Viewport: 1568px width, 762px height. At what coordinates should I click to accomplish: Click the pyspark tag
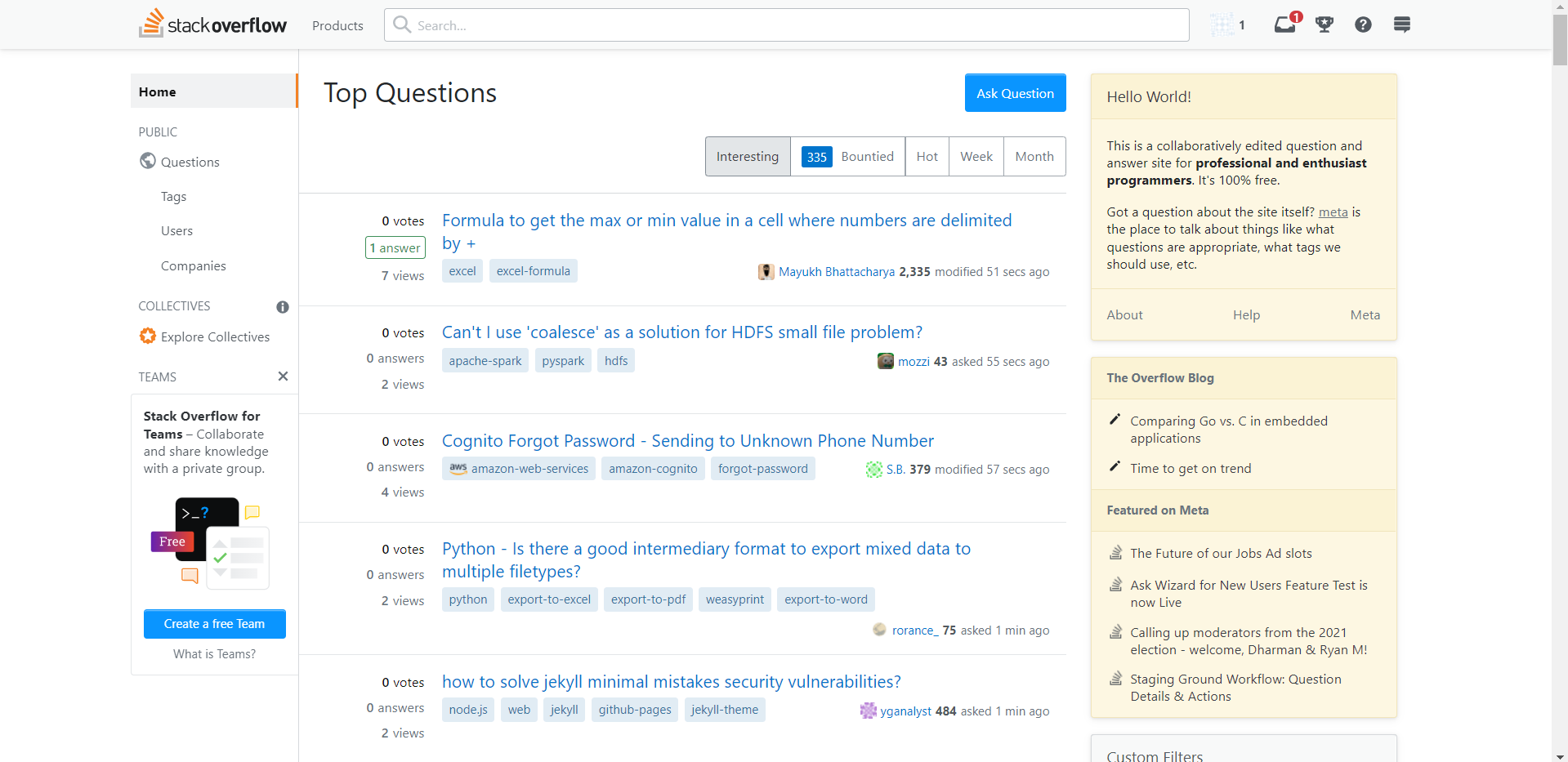coord(563,360)
